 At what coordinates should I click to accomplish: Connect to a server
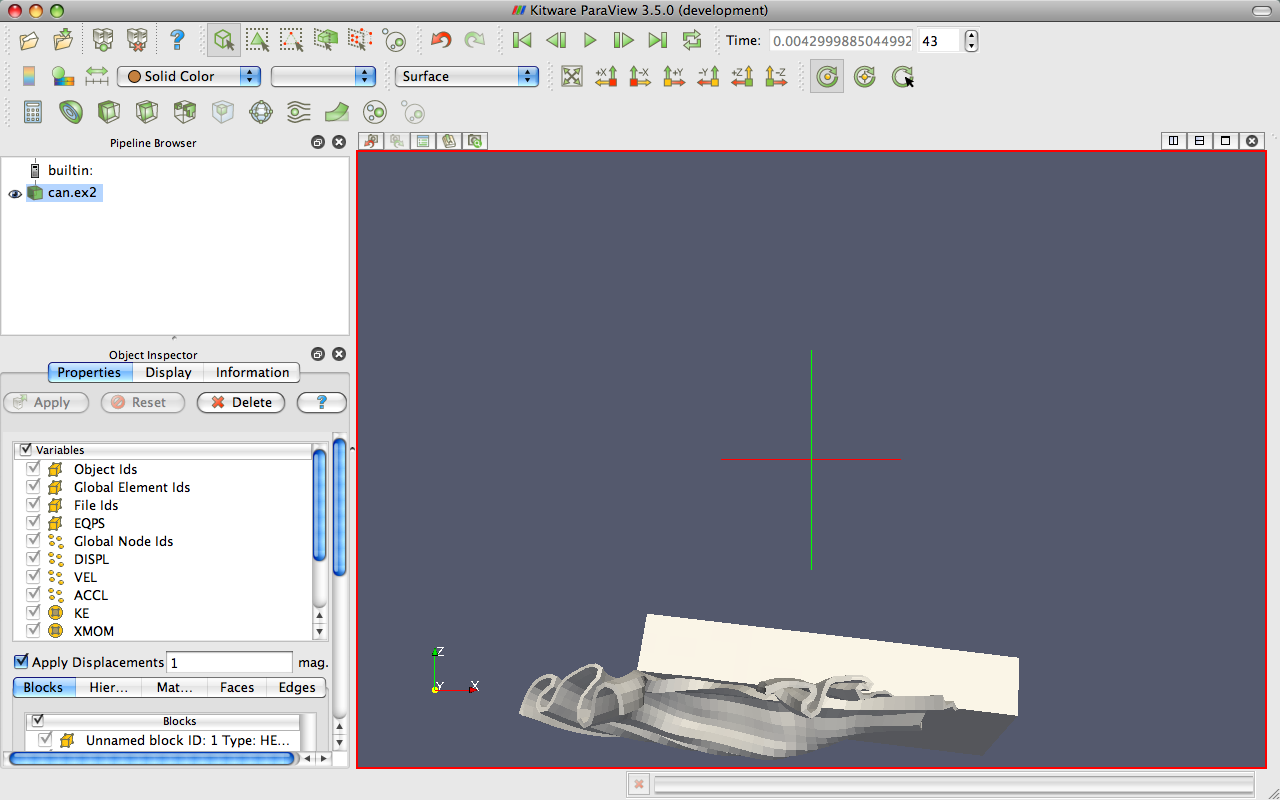pos(103,40)
